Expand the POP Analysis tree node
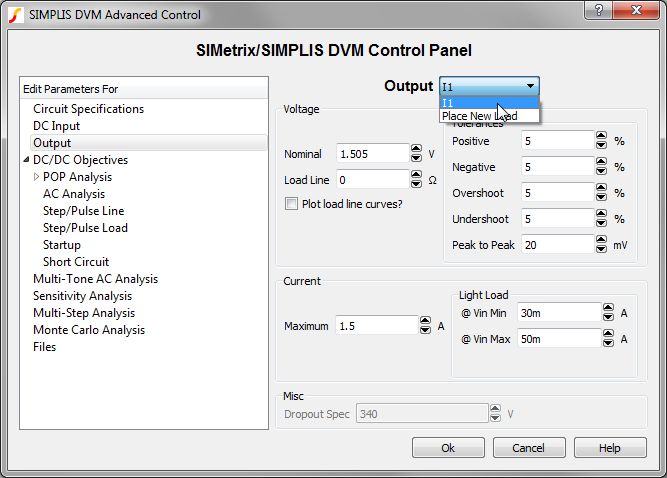This screenshot has height=478, width=667. coord(37,177)
